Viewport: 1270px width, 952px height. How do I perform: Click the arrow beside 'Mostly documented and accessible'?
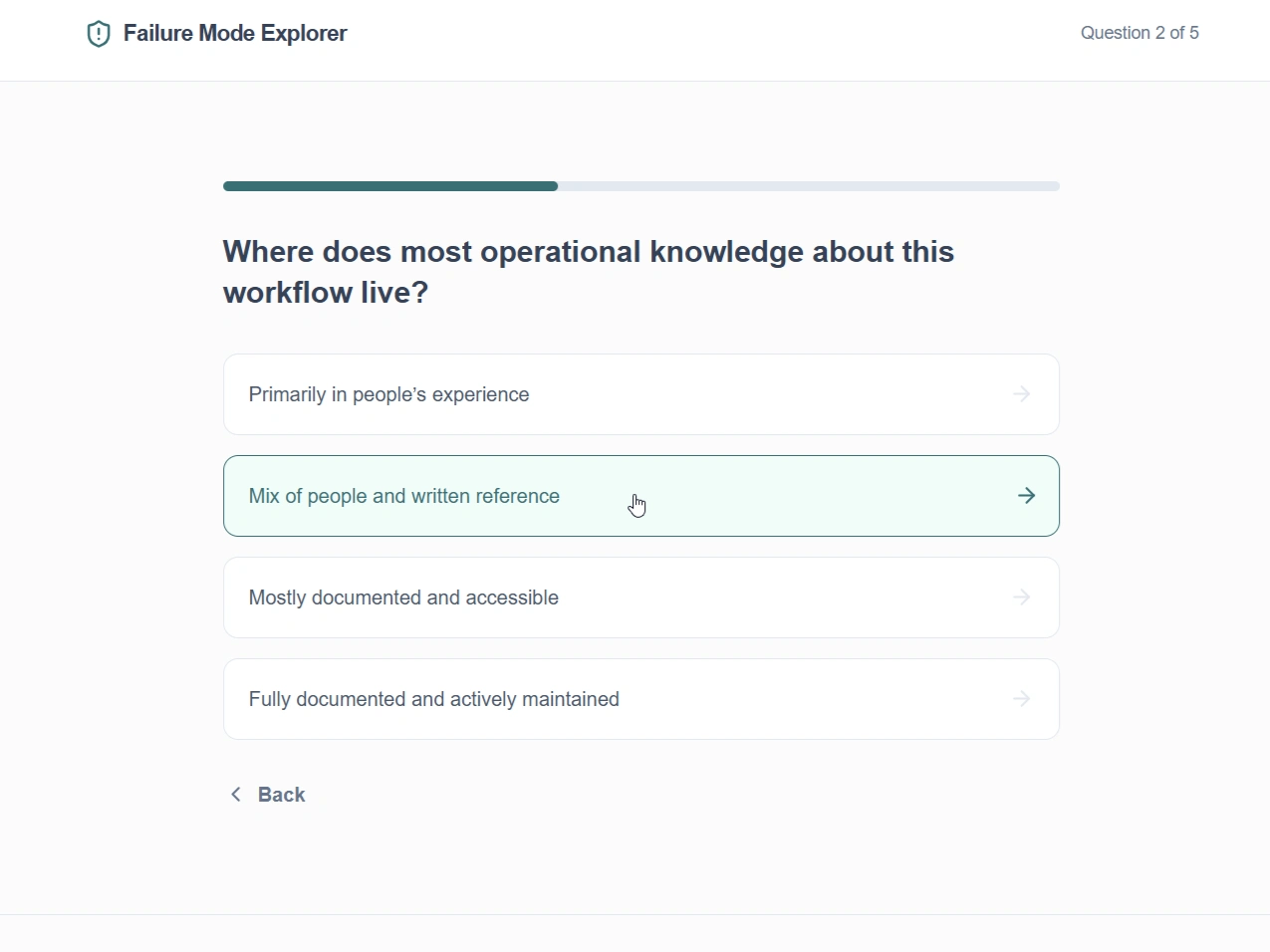tap(1021, 597)
